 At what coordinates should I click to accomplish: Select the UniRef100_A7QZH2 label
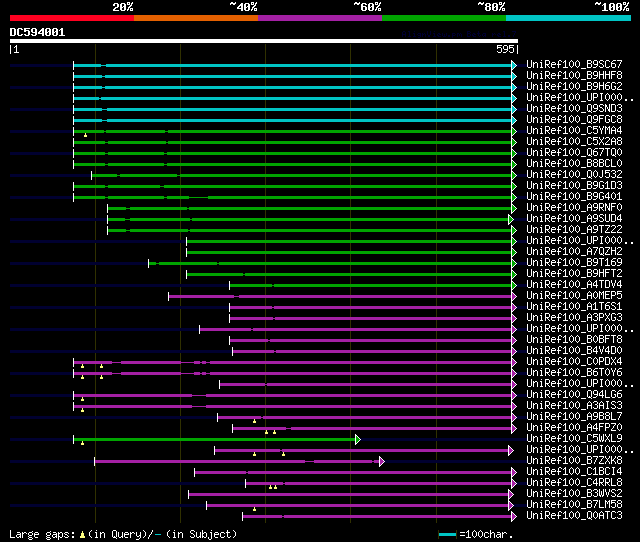pyautogui.click(x=574, y=252)
